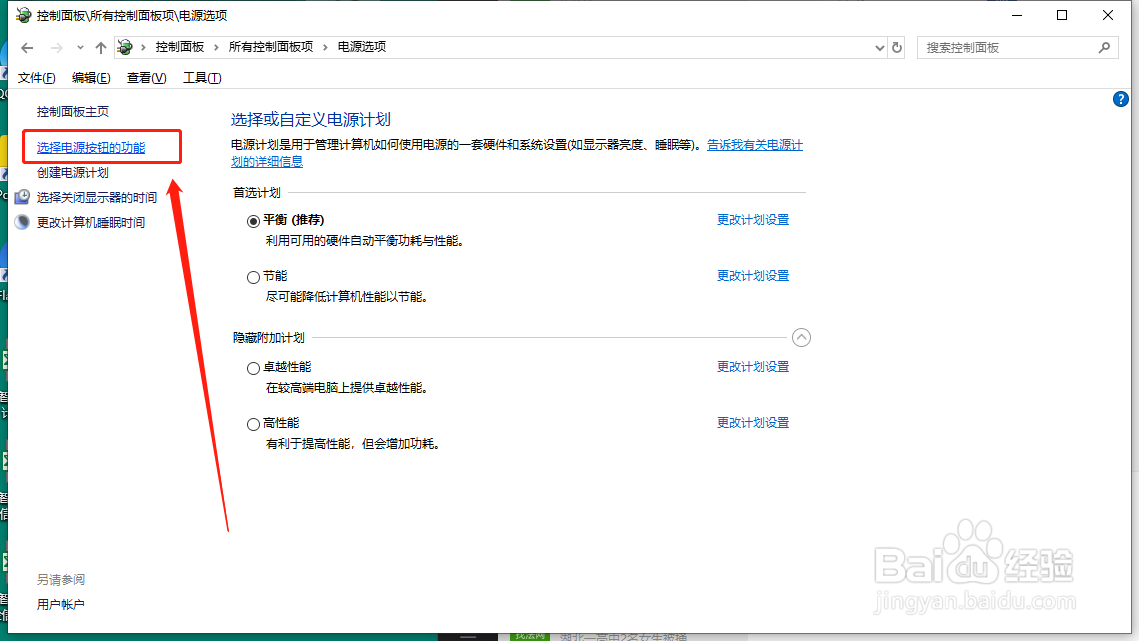Click the back navigation arrow
Viewport: 1139px width, 641px height.
27,47
